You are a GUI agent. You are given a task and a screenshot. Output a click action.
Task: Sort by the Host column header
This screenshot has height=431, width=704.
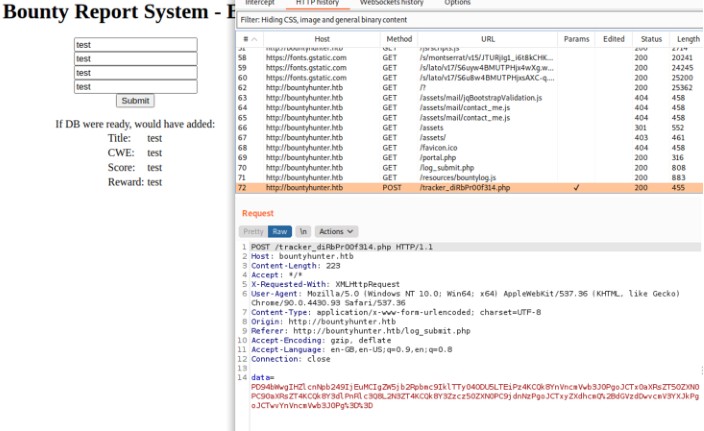click(x=322, y=39)
